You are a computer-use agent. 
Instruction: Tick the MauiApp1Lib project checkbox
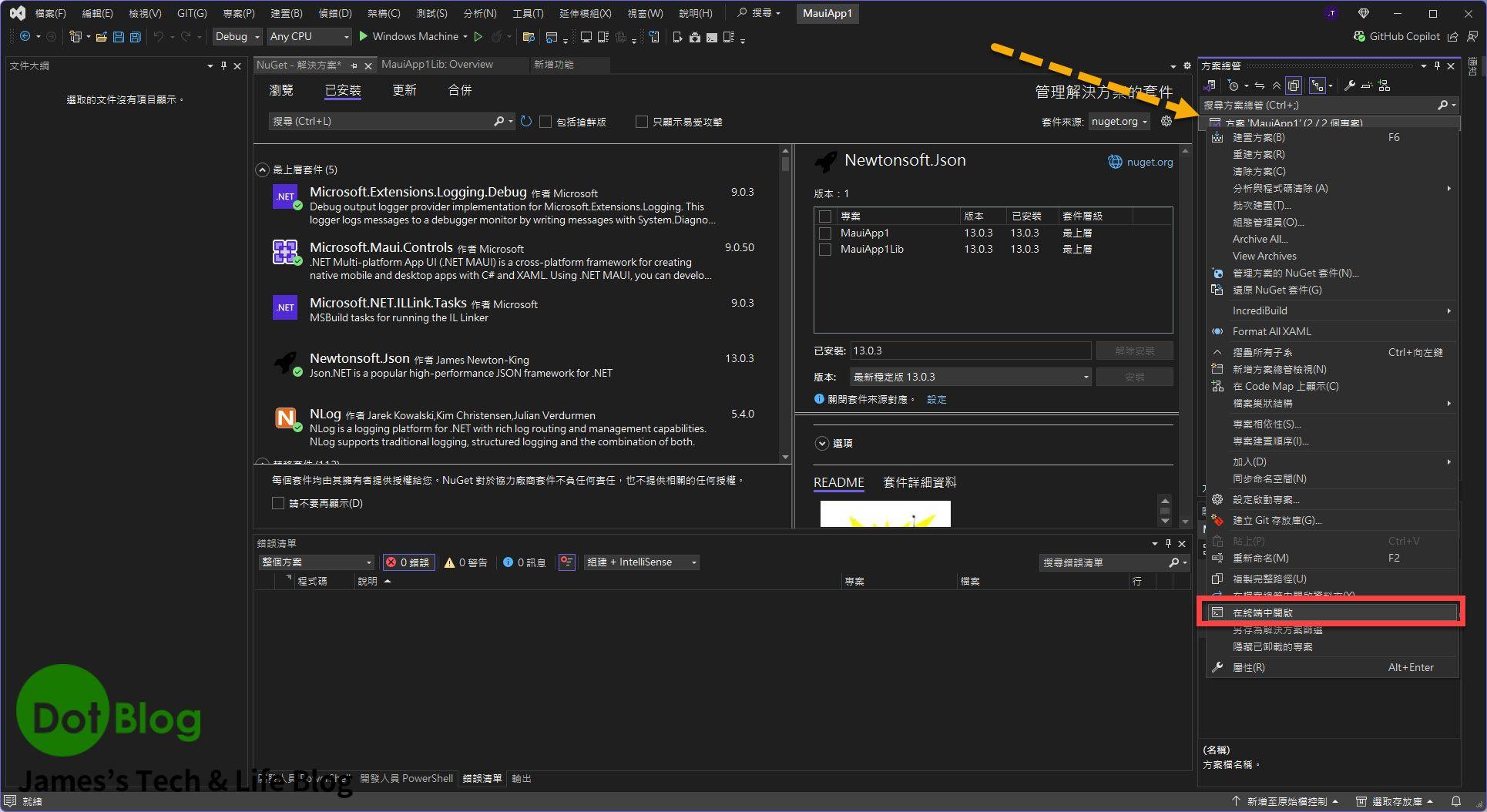click(x=825, y=250)
